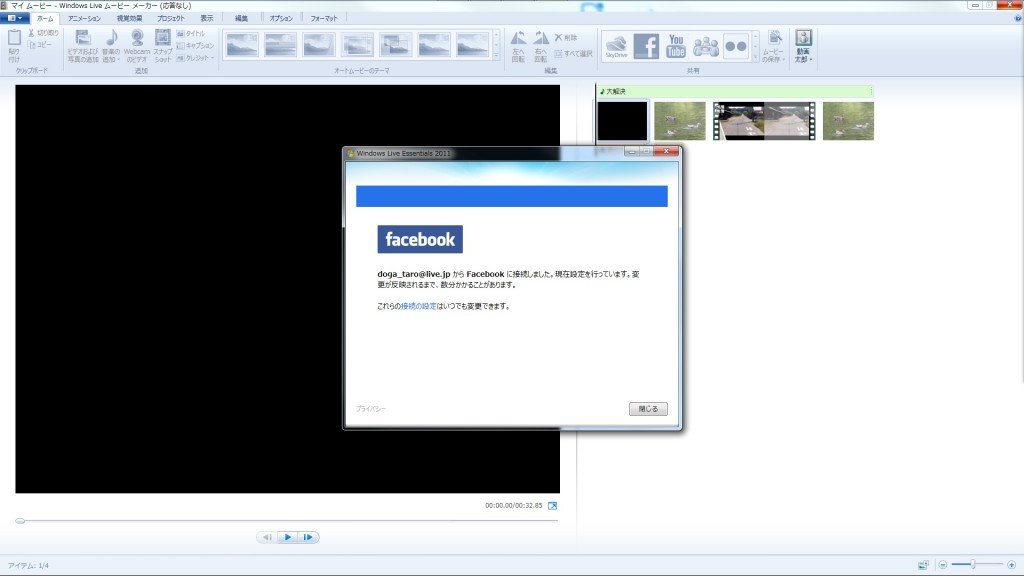The height and width of the screenshot is (576, 1024).
Task: Click the Flickr share icon
Action: click(736, 46)
